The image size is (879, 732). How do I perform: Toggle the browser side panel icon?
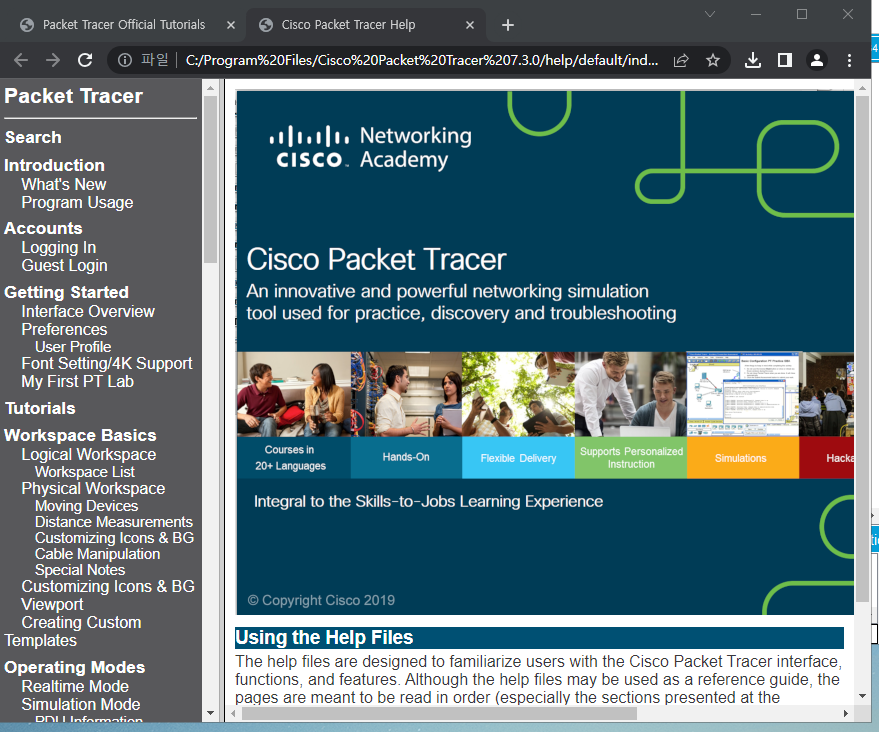(x=785, y=60)
